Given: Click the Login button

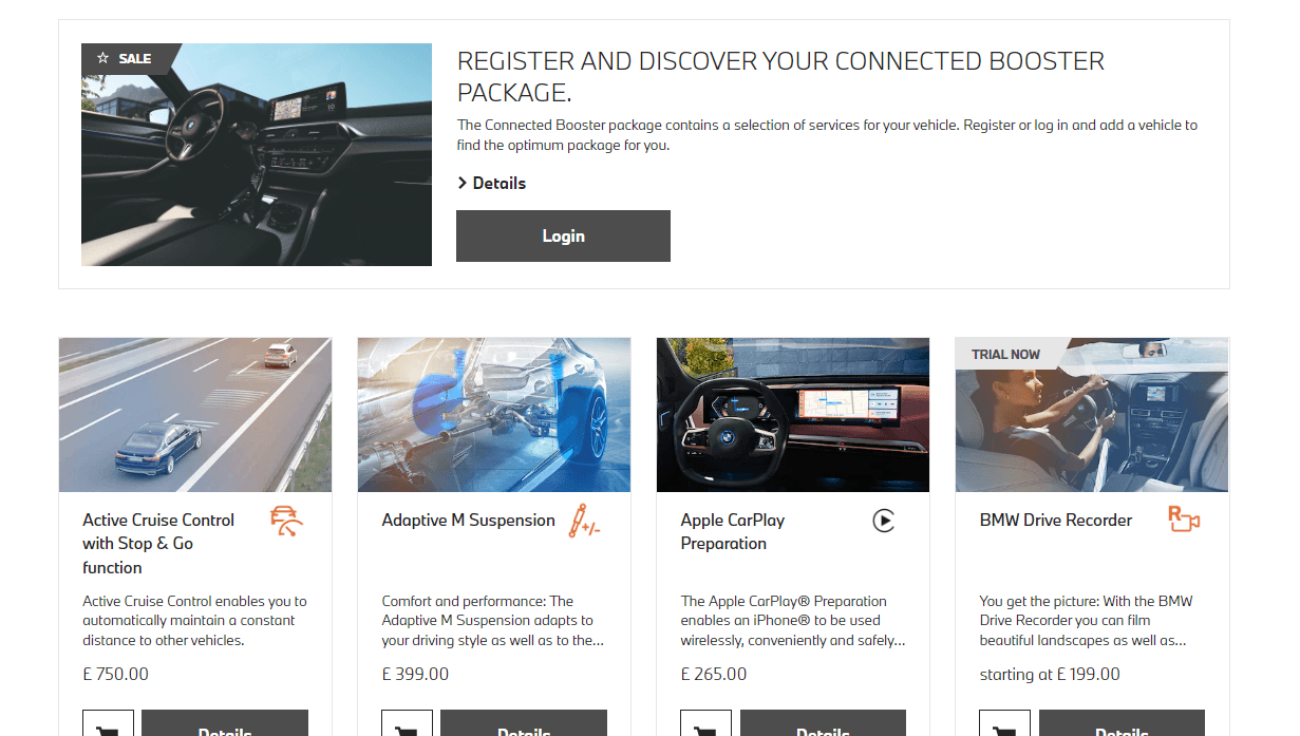Looking at the screenshot, I should click(563, 236).
